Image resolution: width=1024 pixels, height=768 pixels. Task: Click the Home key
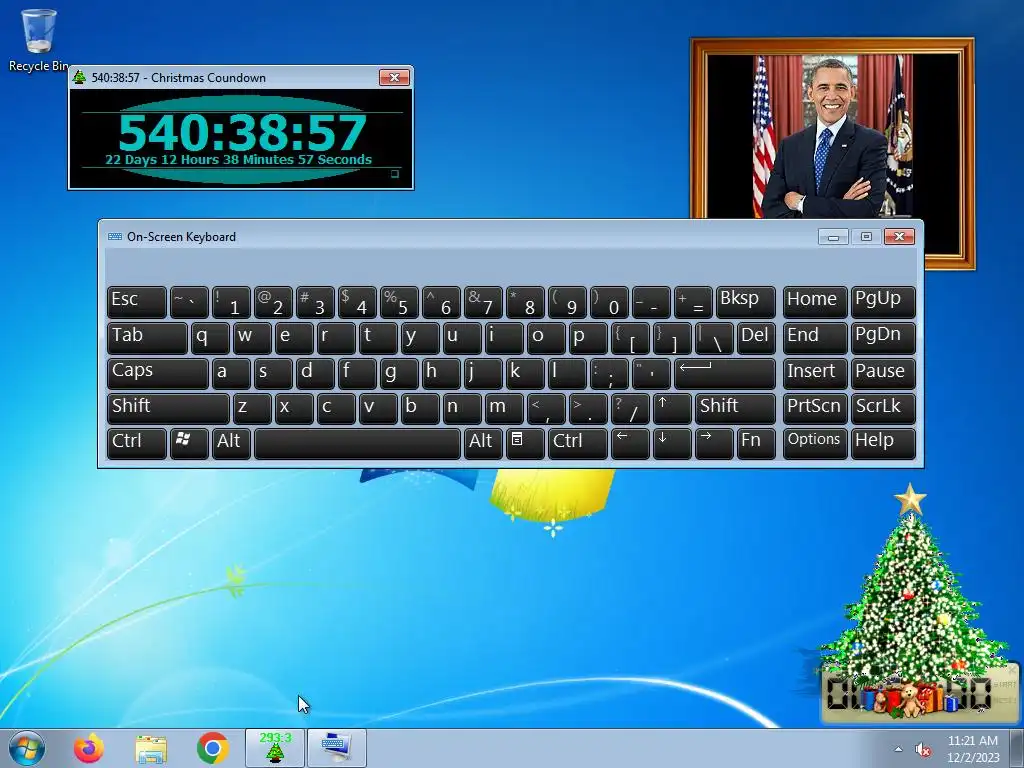tap(814, 302)
